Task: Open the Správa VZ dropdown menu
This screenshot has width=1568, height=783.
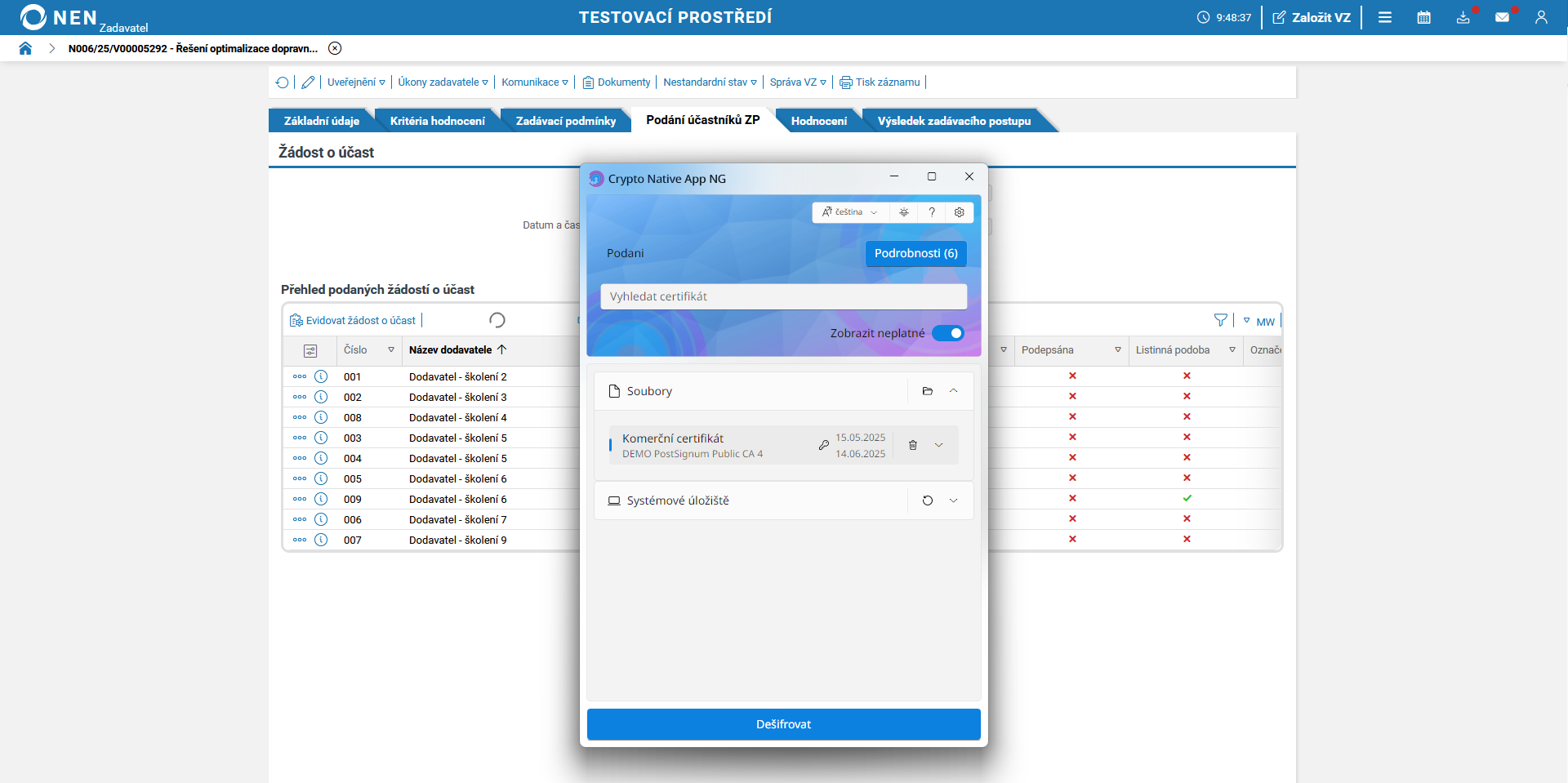Action: [x=798, y=82]
